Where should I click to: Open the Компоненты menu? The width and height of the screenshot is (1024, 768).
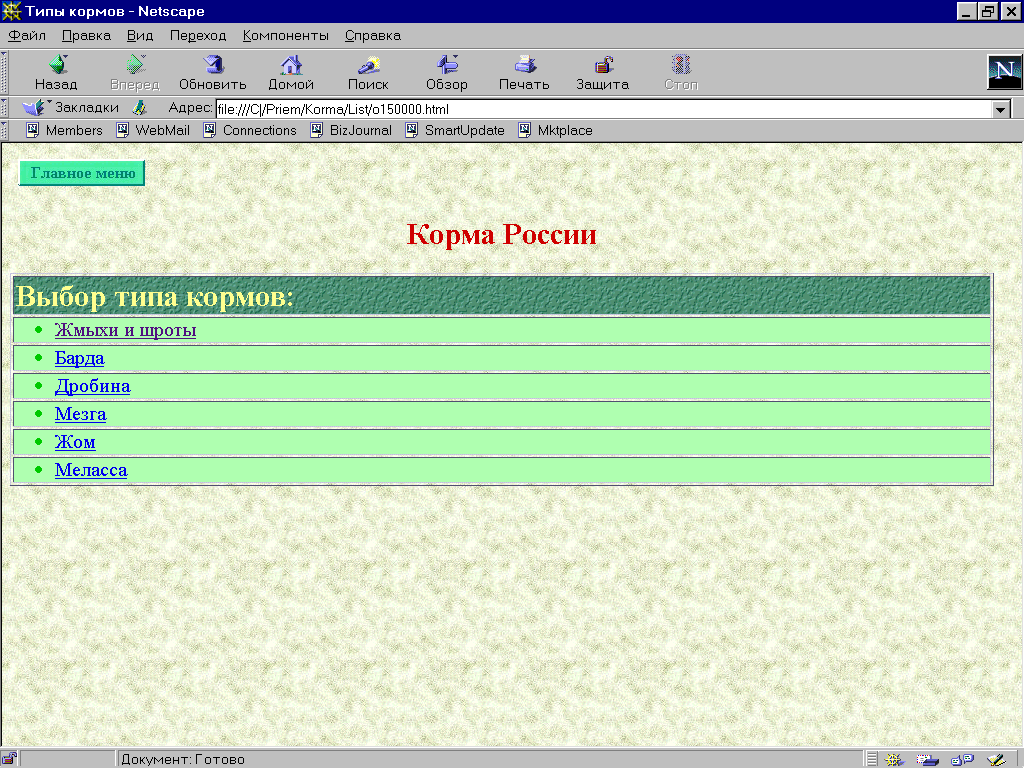[285, 35]
